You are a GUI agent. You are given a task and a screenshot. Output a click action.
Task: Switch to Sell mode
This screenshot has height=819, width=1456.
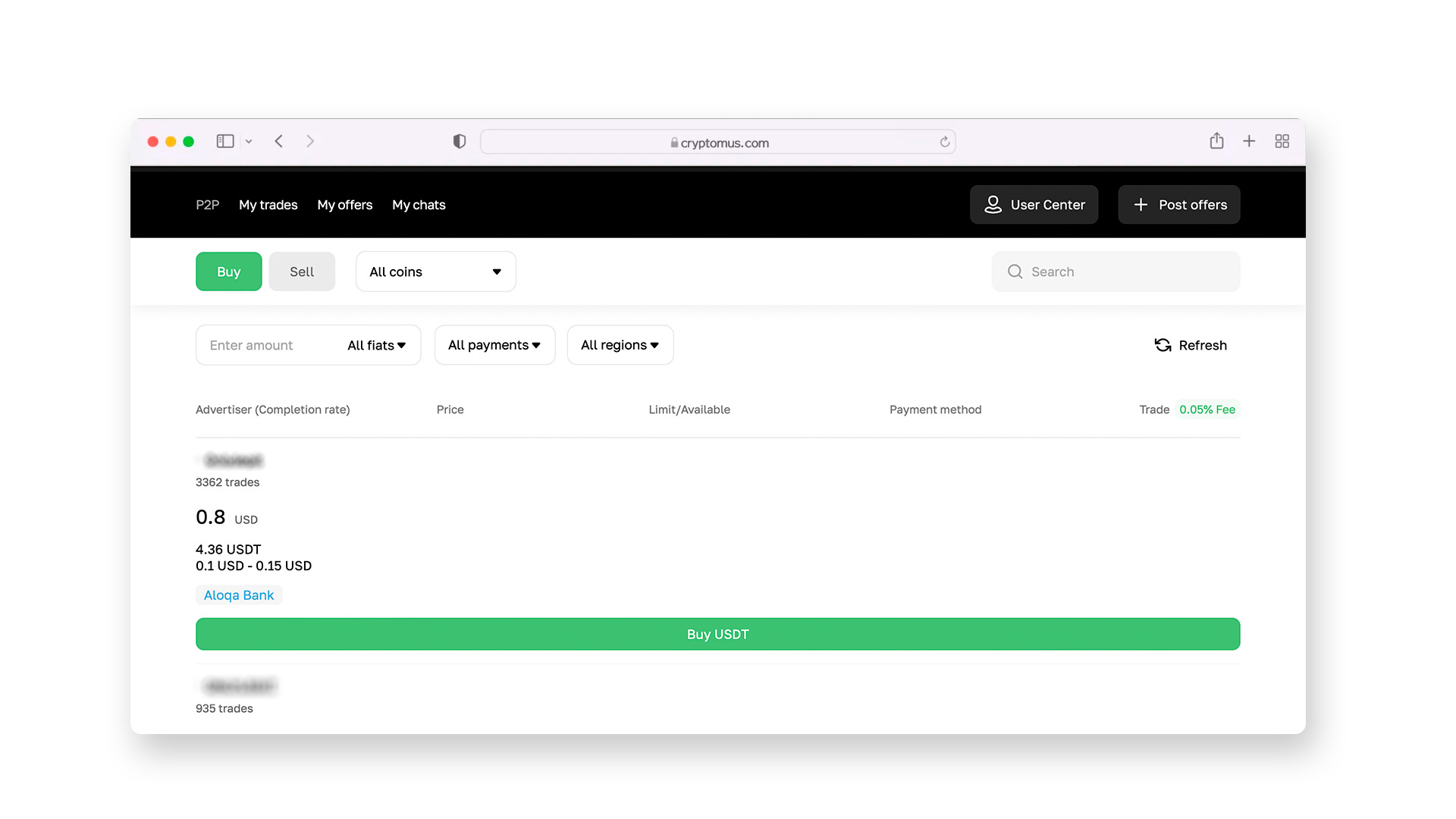301,271
